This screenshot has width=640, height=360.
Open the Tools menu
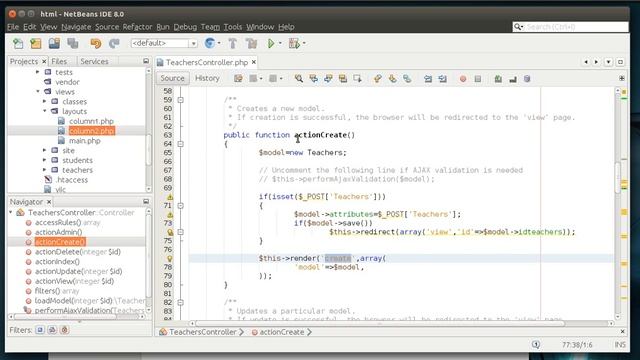[233, 27]
